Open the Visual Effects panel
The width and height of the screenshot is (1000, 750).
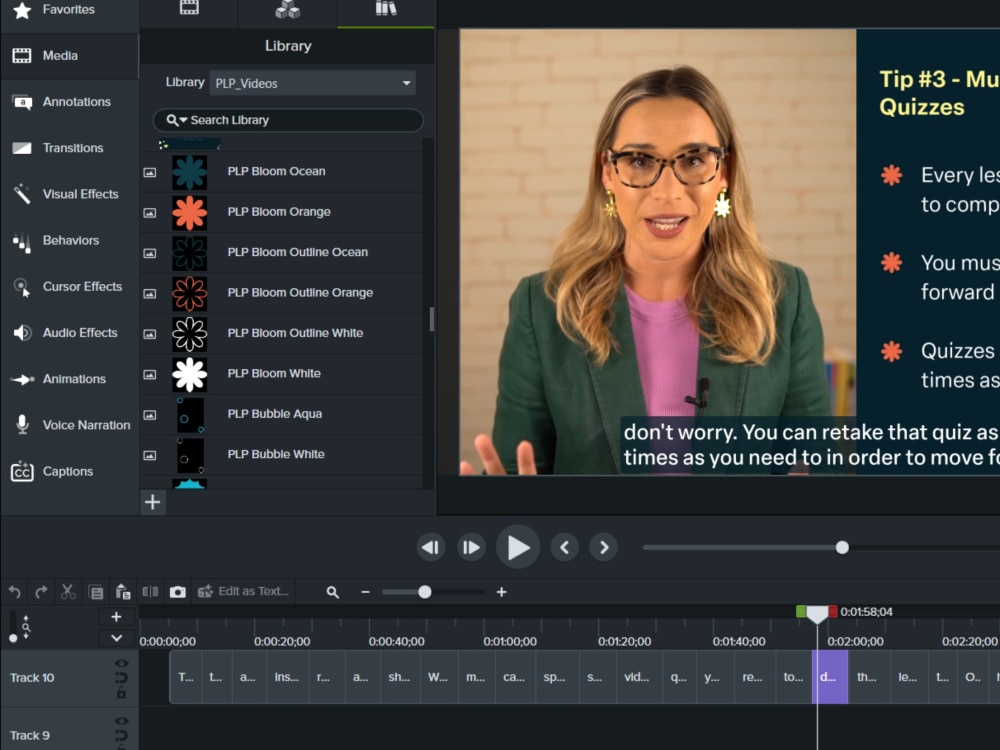[x=68, y=194]
